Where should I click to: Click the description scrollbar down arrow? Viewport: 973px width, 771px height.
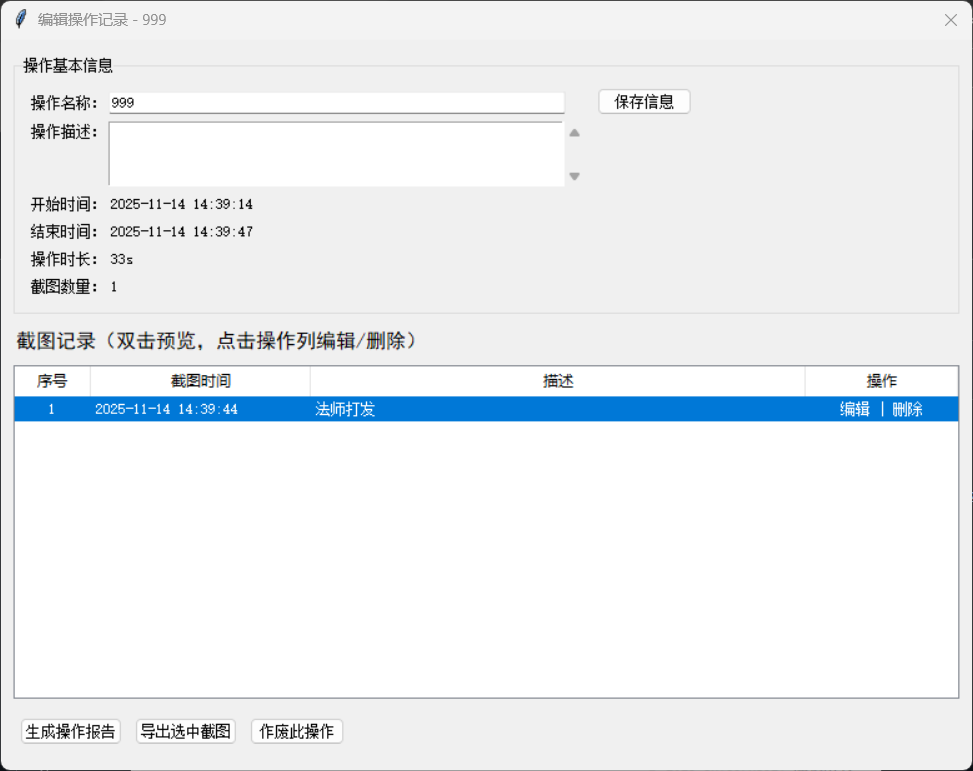coord(575,176)
